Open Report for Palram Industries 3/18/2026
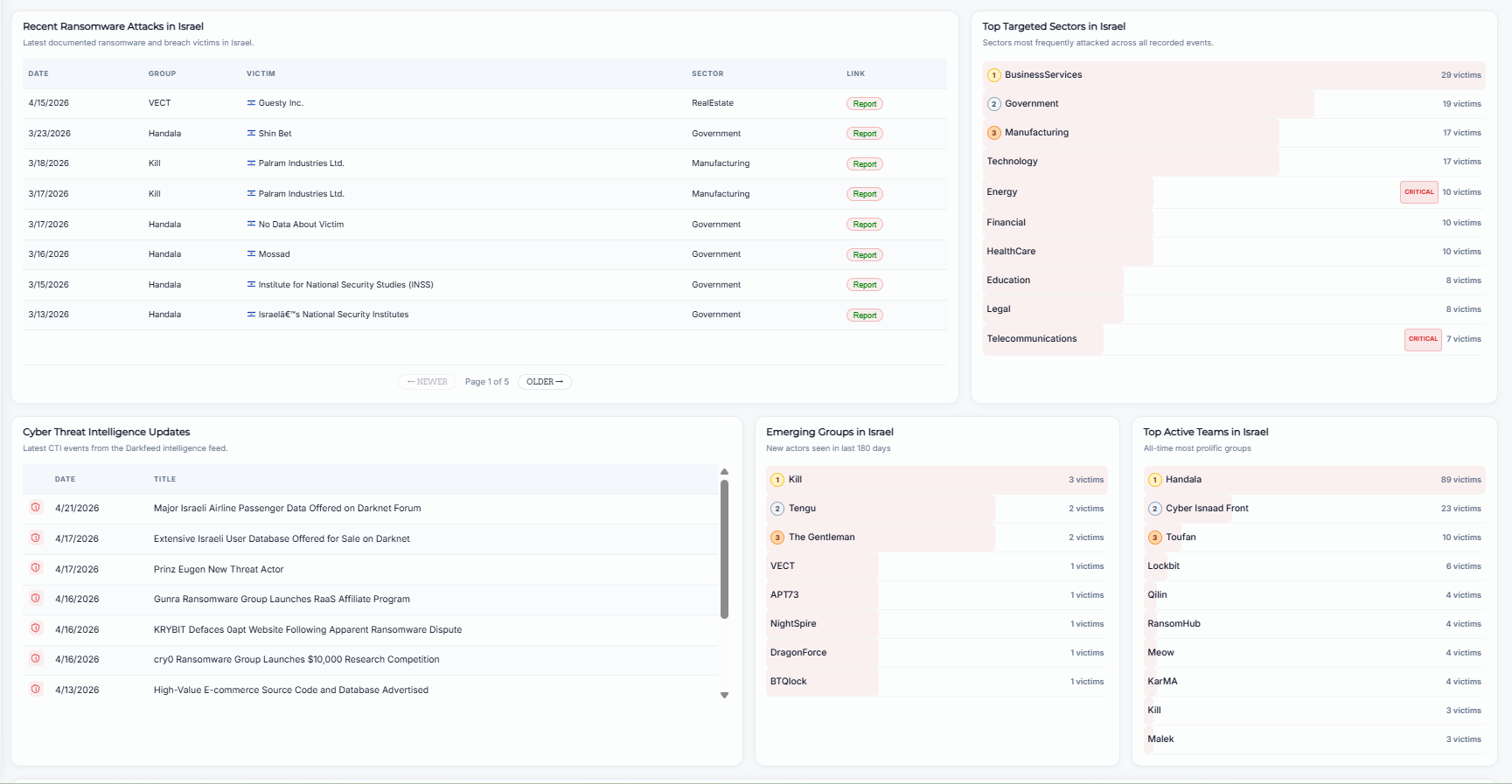Screen dimensions: 1512x784 click(x=864, y=164)
